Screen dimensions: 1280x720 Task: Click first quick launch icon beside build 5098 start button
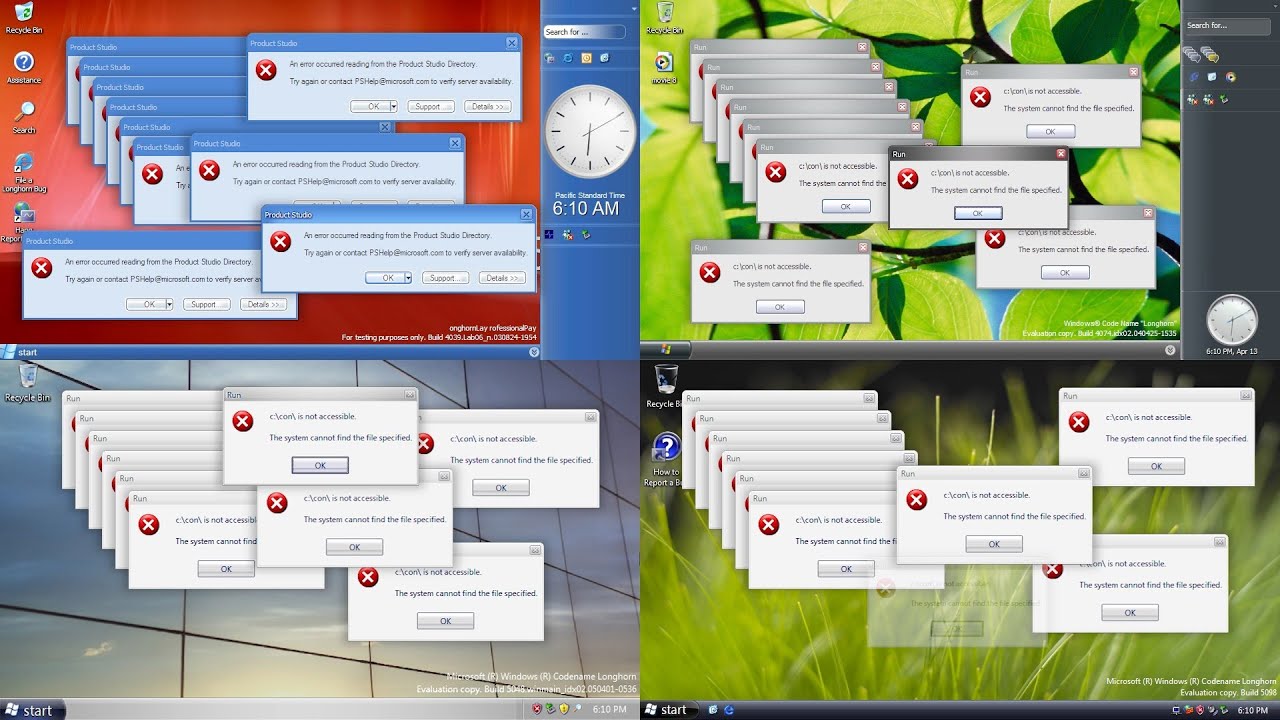coord(711,710)
